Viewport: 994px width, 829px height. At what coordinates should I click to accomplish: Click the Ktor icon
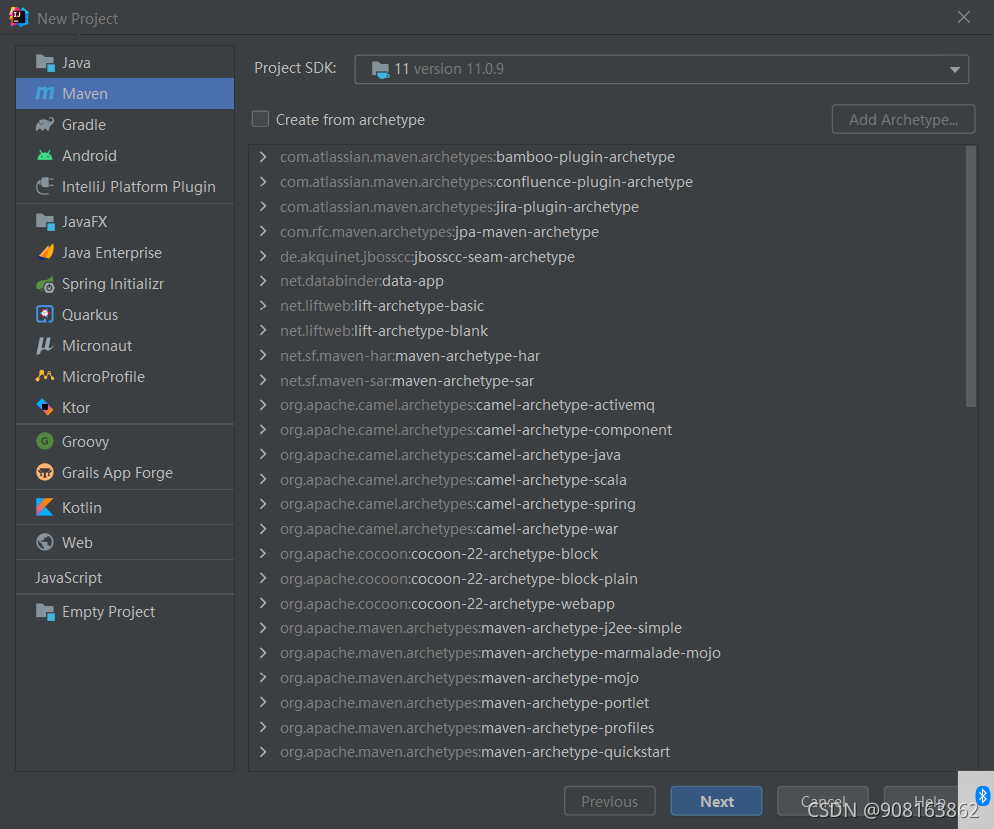pyautogui.click(x=45, y=407)
